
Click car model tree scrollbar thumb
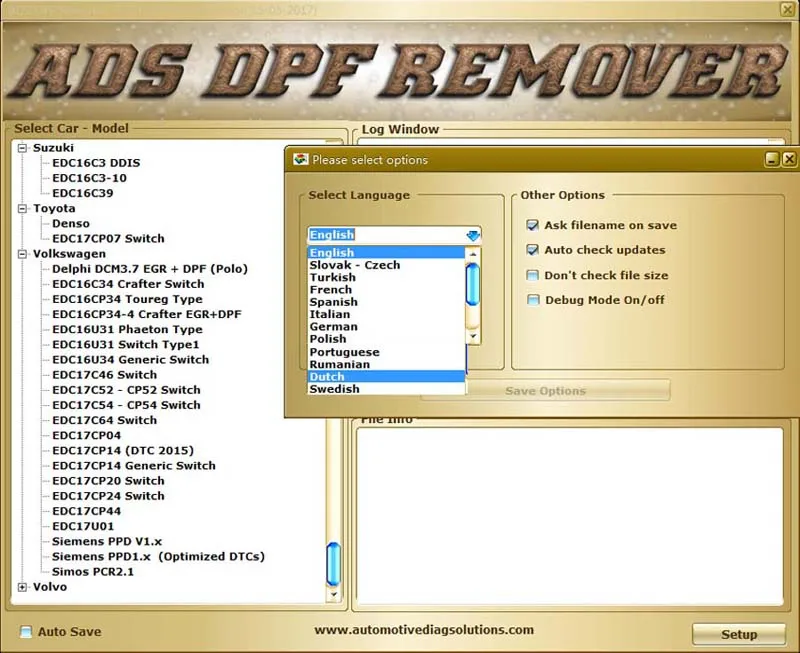(x=333, y=564)
